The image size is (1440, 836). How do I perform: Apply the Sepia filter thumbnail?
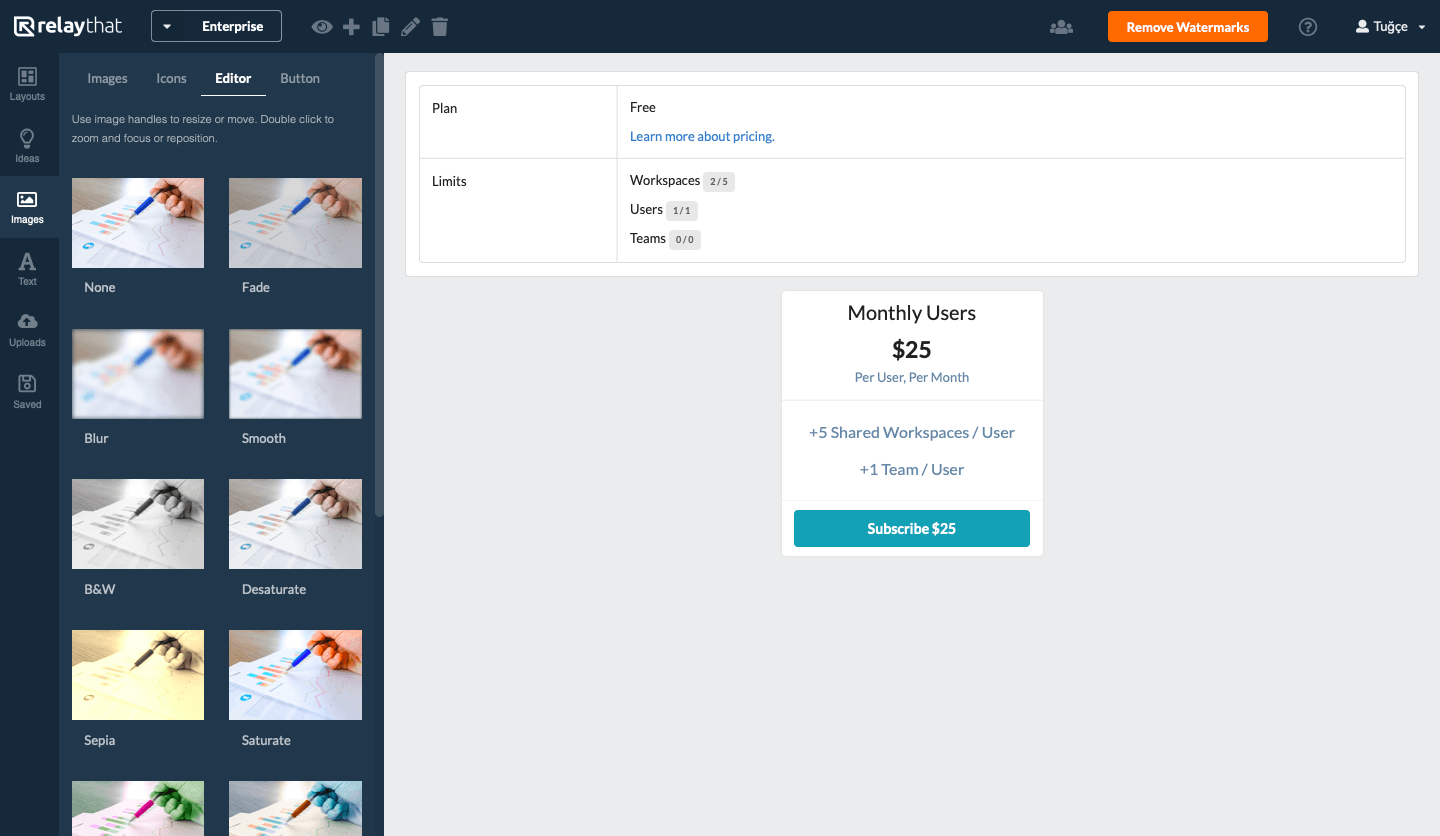[x=138, y=675]
